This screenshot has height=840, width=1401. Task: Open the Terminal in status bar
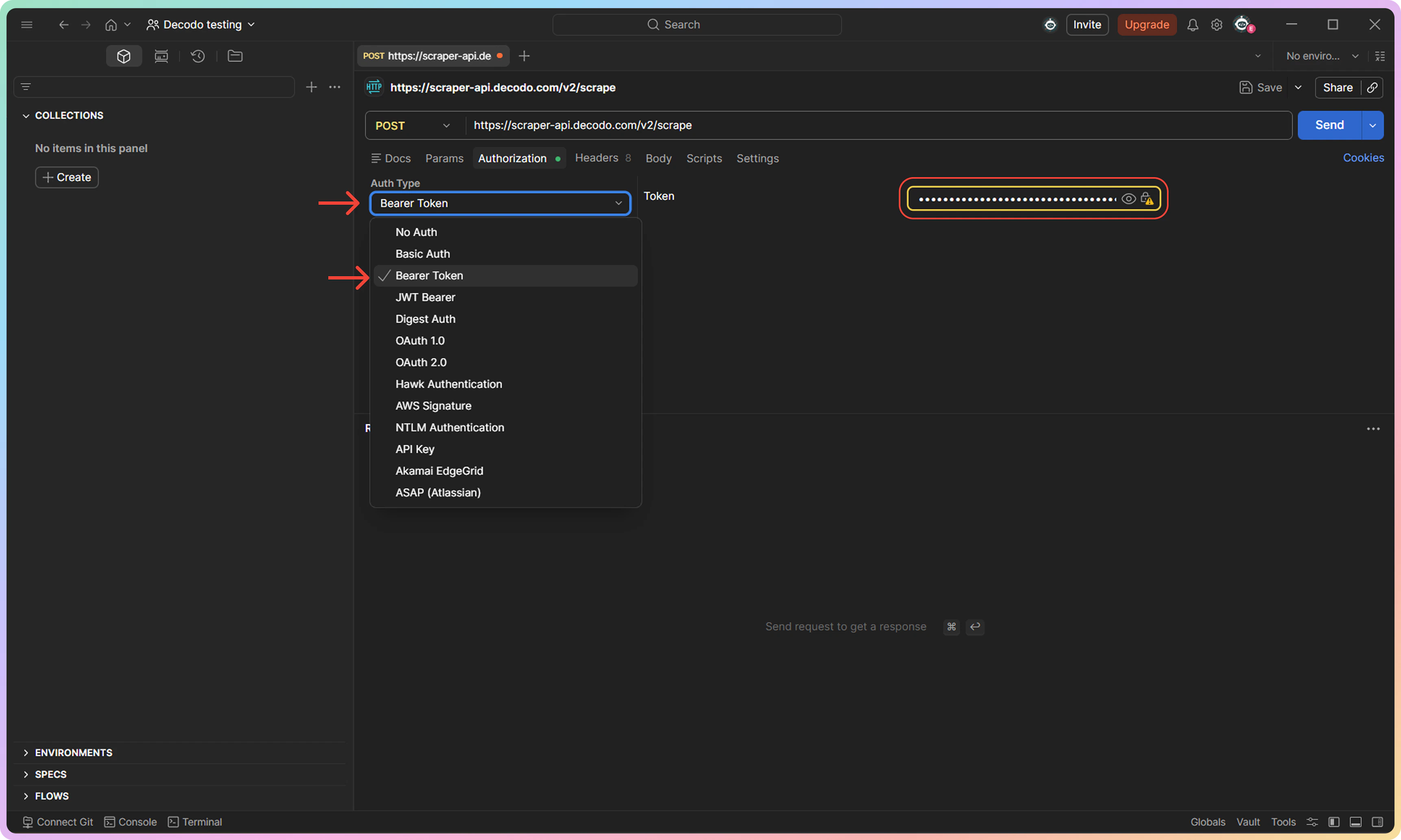(195, 822)
